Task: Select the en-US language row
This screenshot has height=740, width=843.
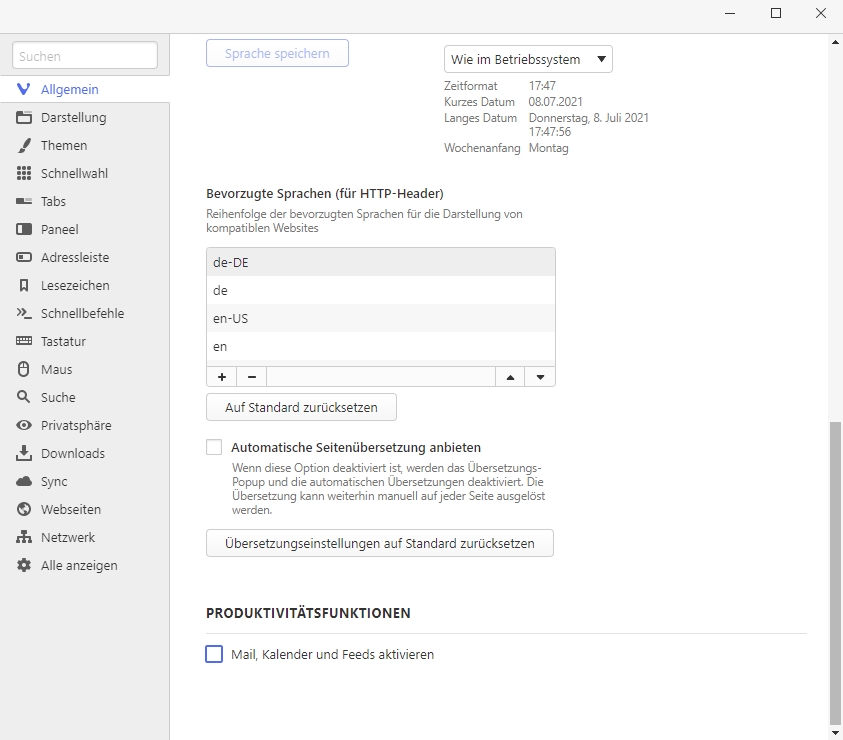Action: pos(381,318)
